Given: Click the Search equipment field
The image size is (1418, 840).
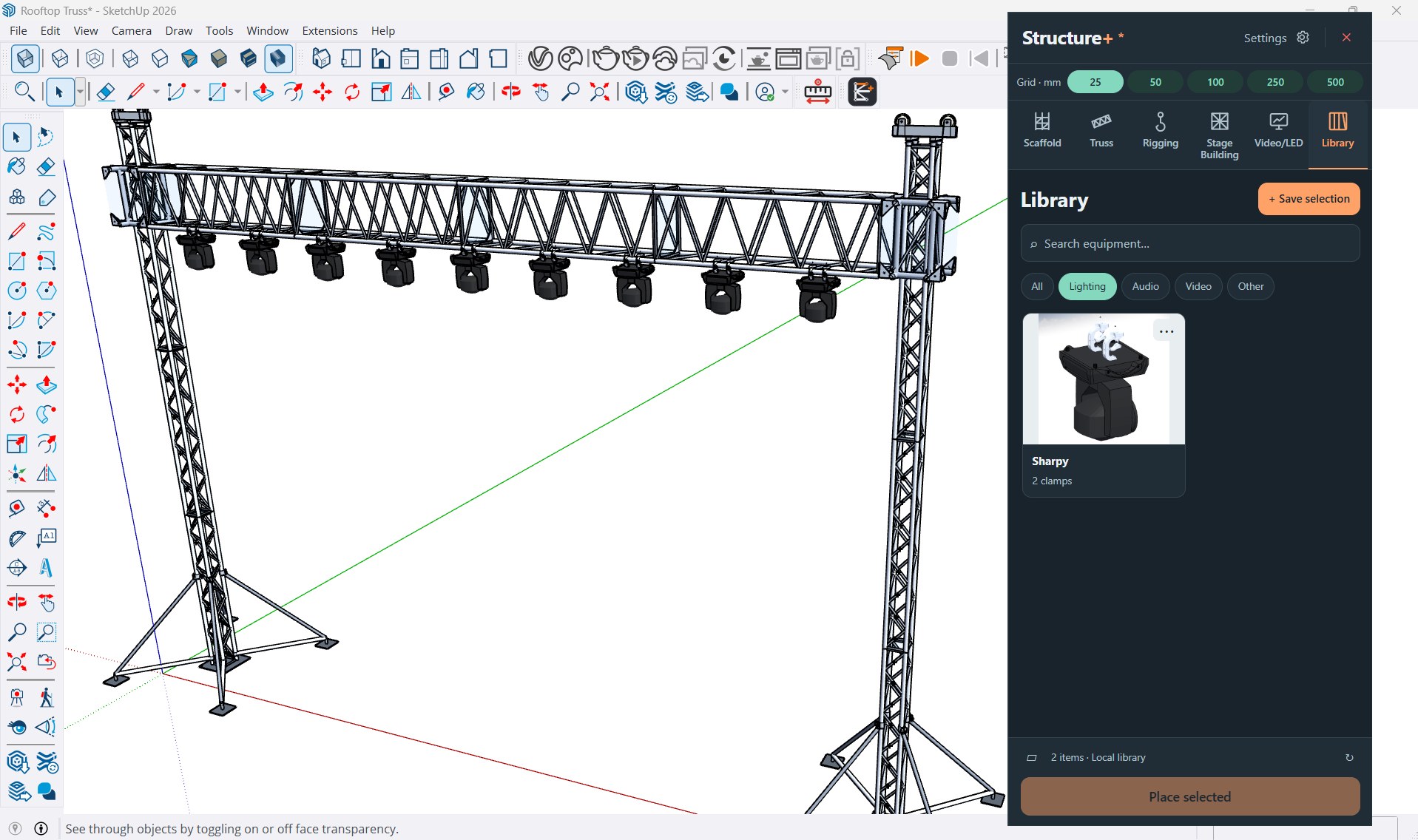Looking at the screenshot, I should 1189,243.
